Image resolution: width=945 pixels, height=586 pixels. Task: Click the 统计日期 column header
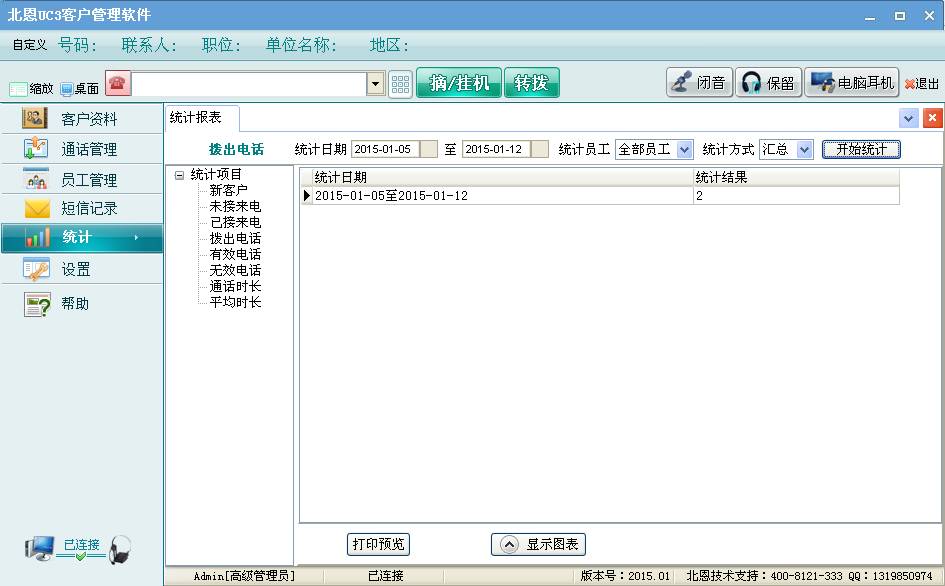503,177
